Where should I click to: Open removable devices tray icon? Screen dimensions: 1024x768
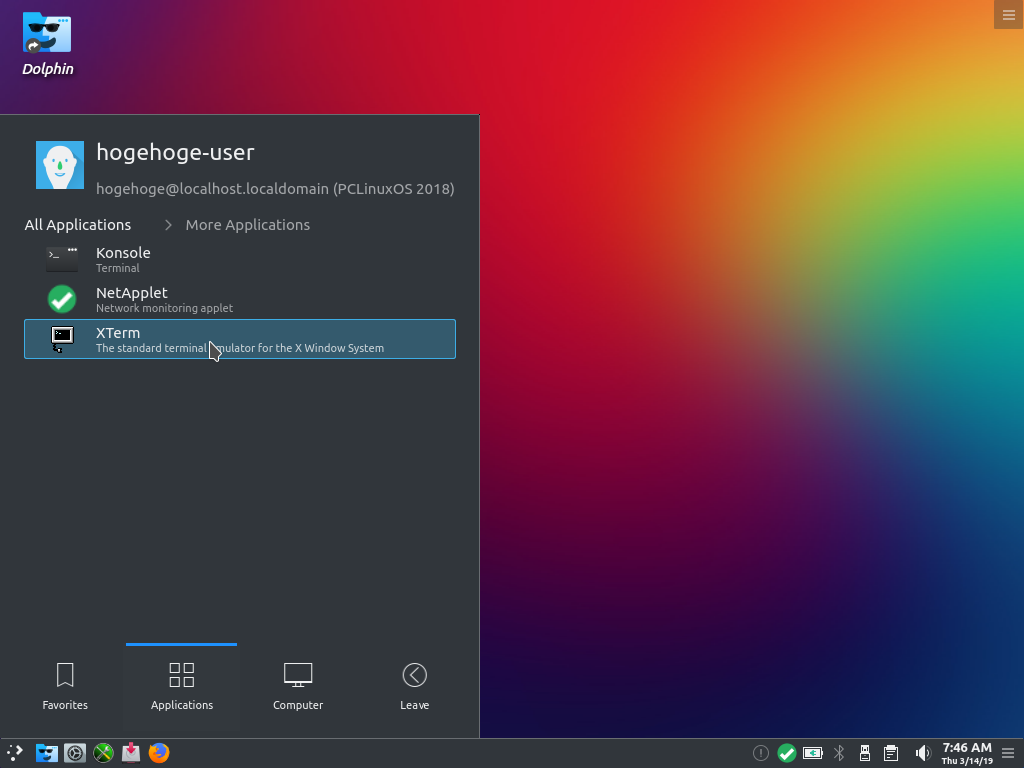tap(865, 754)
